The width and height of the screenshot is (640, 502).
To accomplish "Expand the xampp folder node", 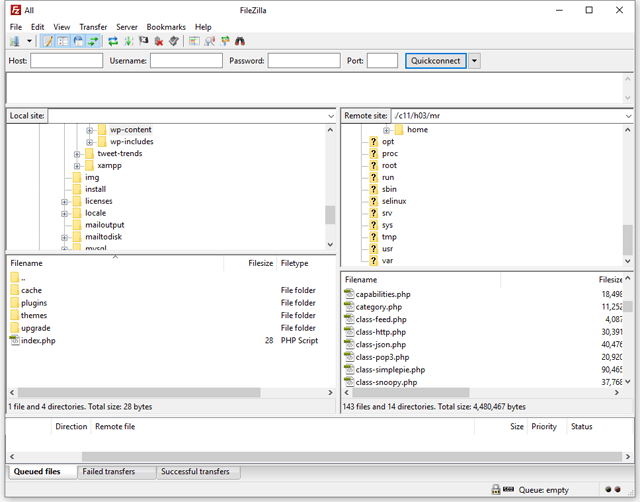I will (77, 166).
